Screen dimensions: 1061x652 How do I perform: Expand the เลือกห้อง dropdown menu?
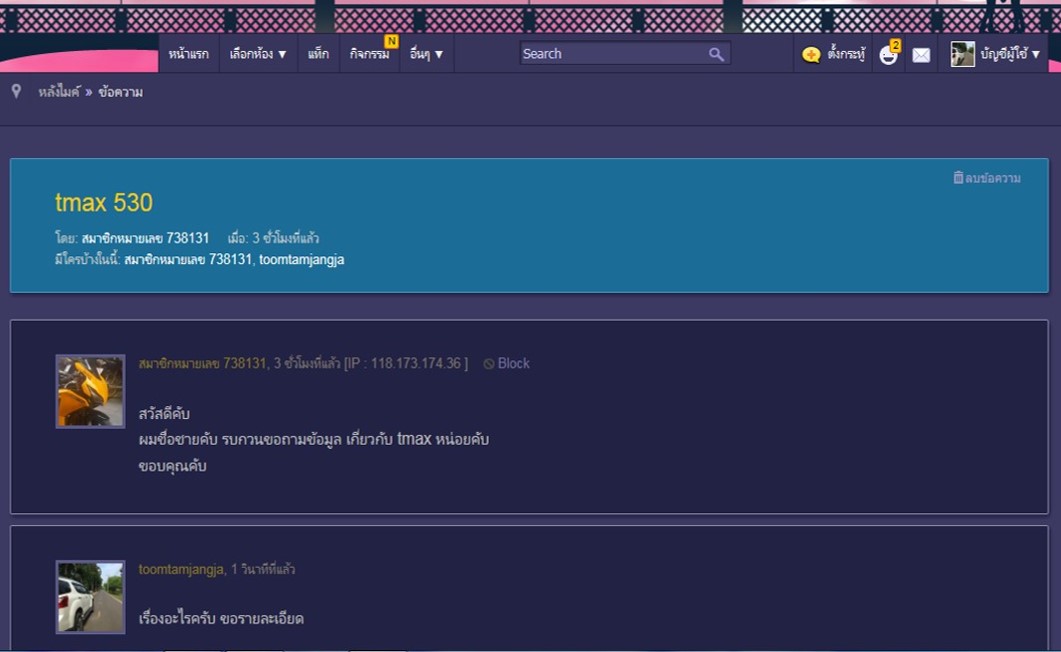pyautogui.click(x=258, y=54)
